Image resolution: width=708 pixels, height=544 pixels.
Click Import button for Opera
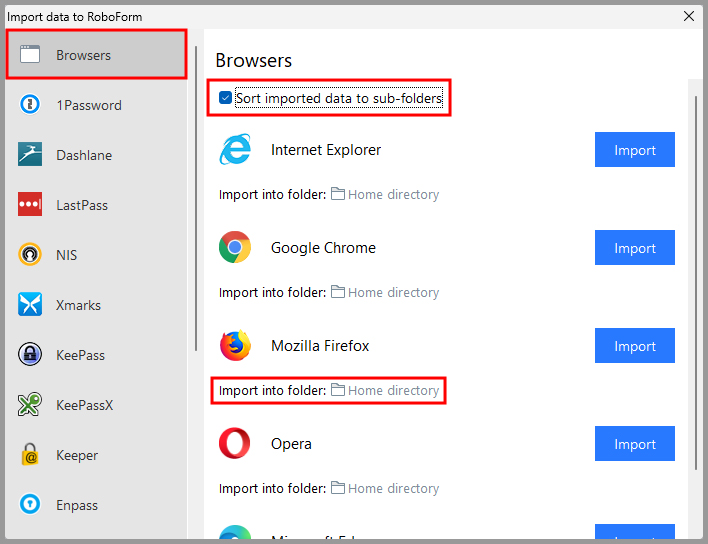pos(634,444)
